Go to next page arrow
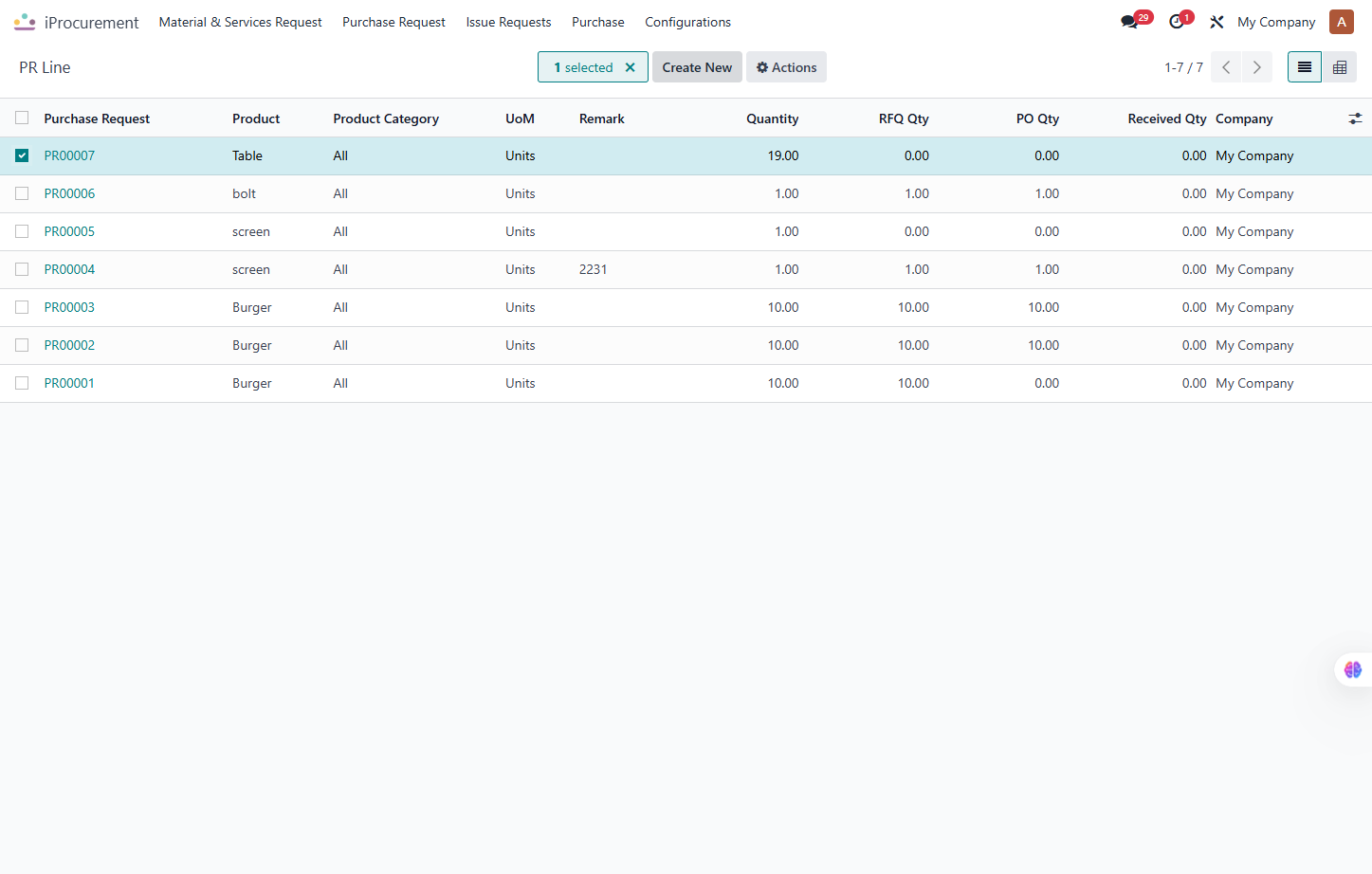The height and width of the screenshot is (874, 1372). click(x=1257, y=67)
